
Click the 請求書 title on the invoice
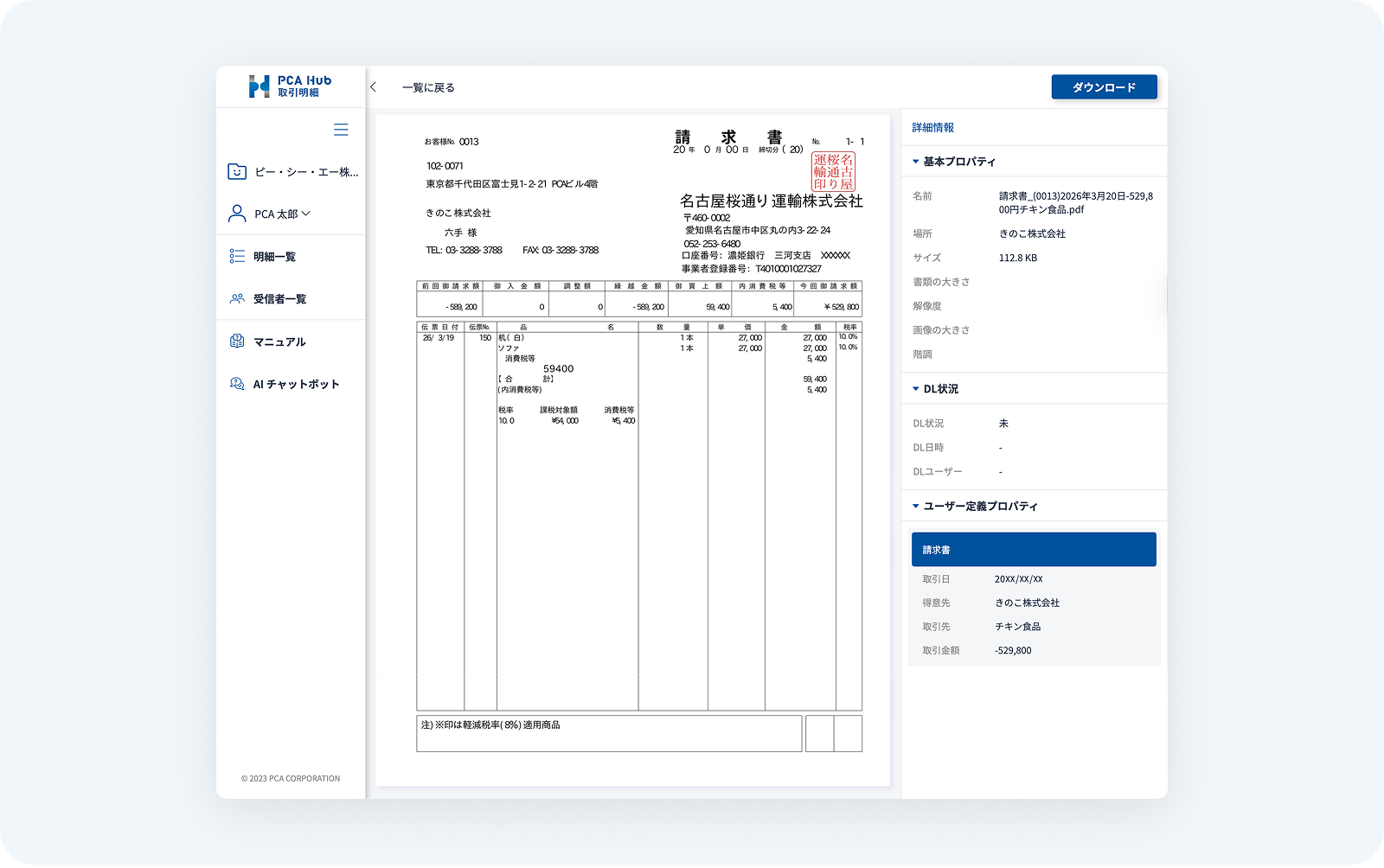728,137
